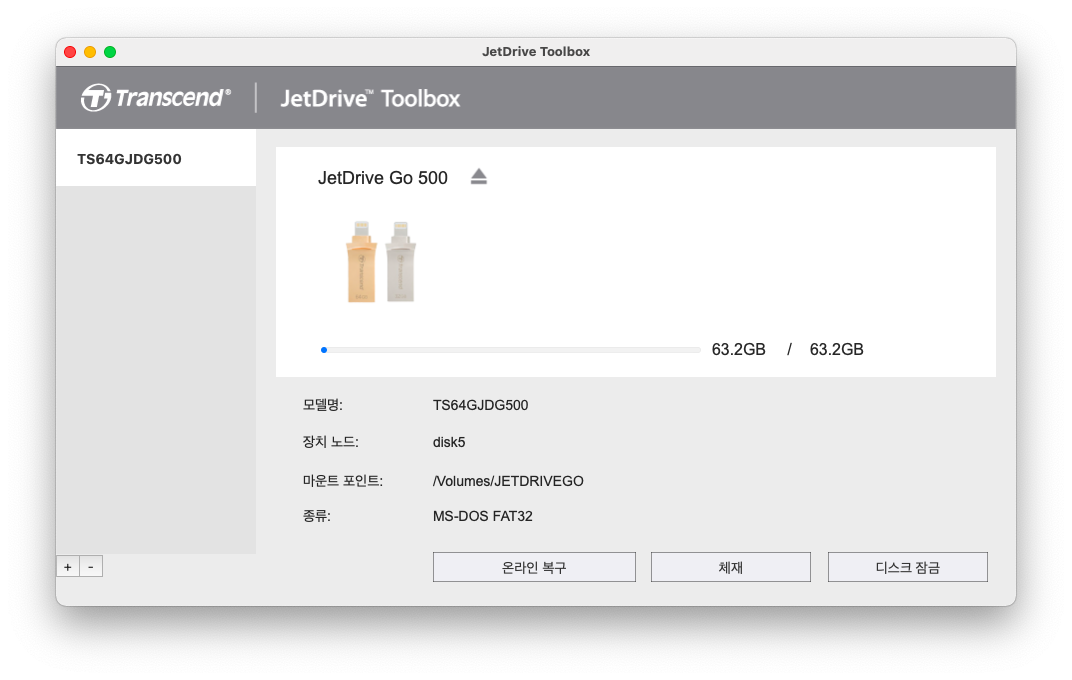
Task: Click the 디스크 잠금 disk lock button
Action: pos(907,567)
